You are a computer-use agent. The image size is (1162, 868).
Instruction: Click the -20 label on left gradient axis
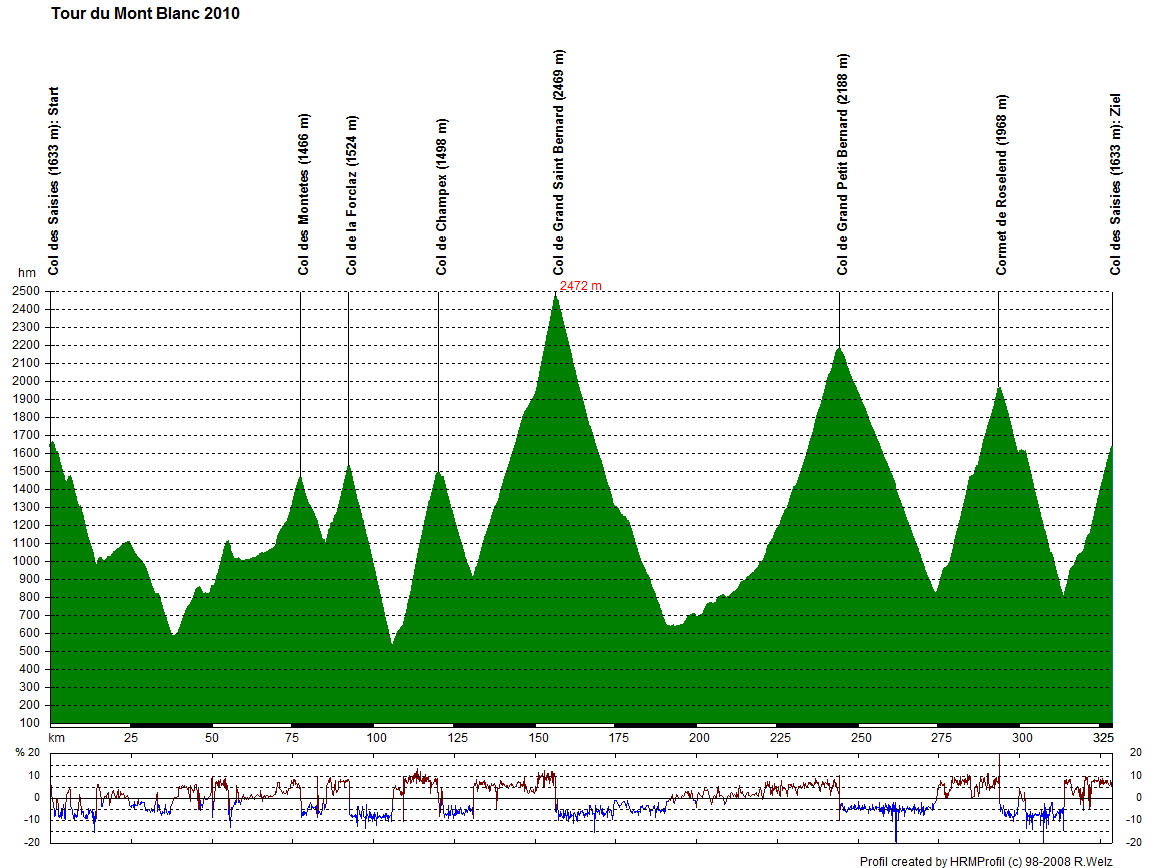point(32,842)
